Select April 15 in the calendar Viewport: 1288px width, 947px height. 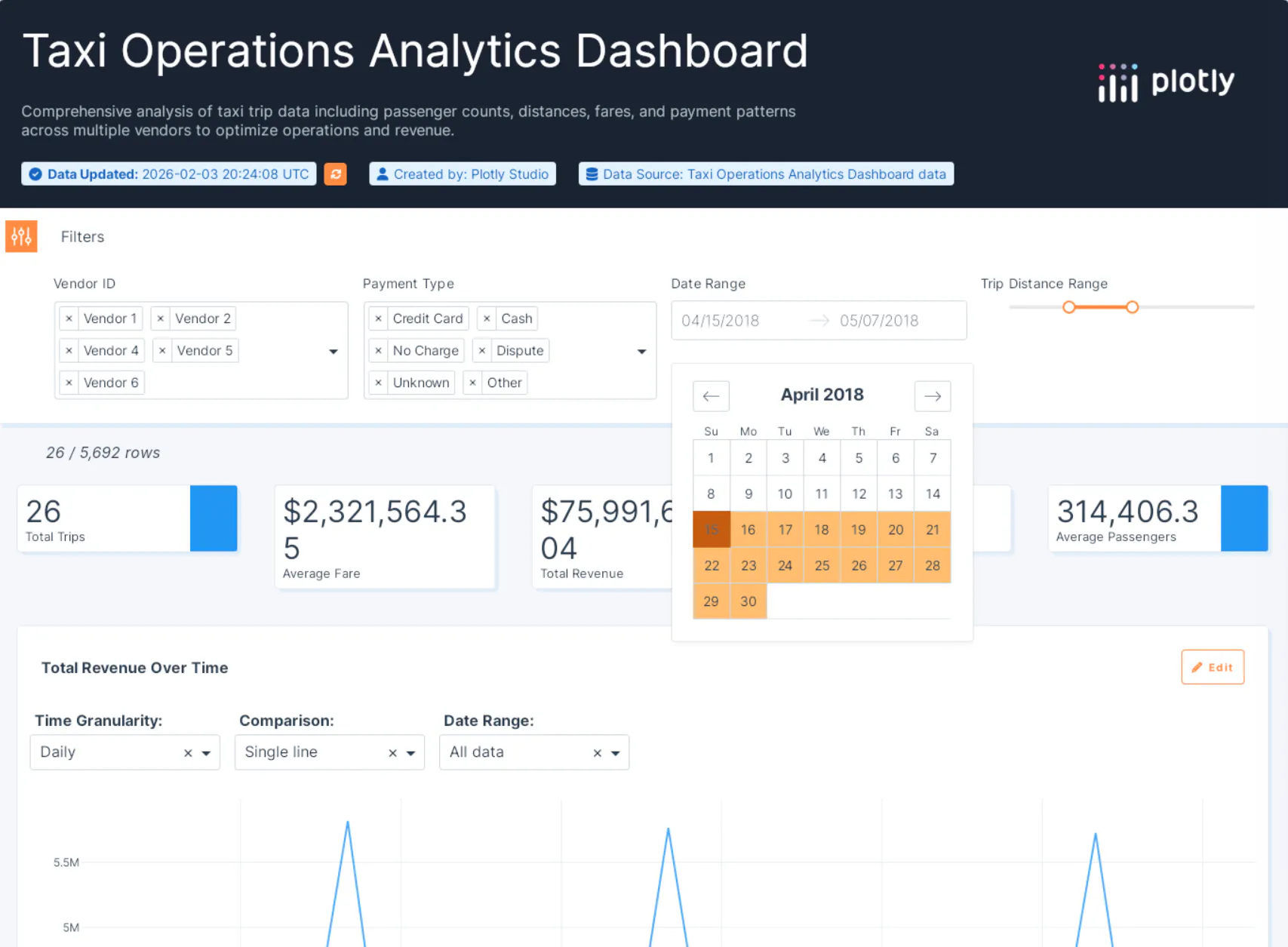[x=712, y=530]
